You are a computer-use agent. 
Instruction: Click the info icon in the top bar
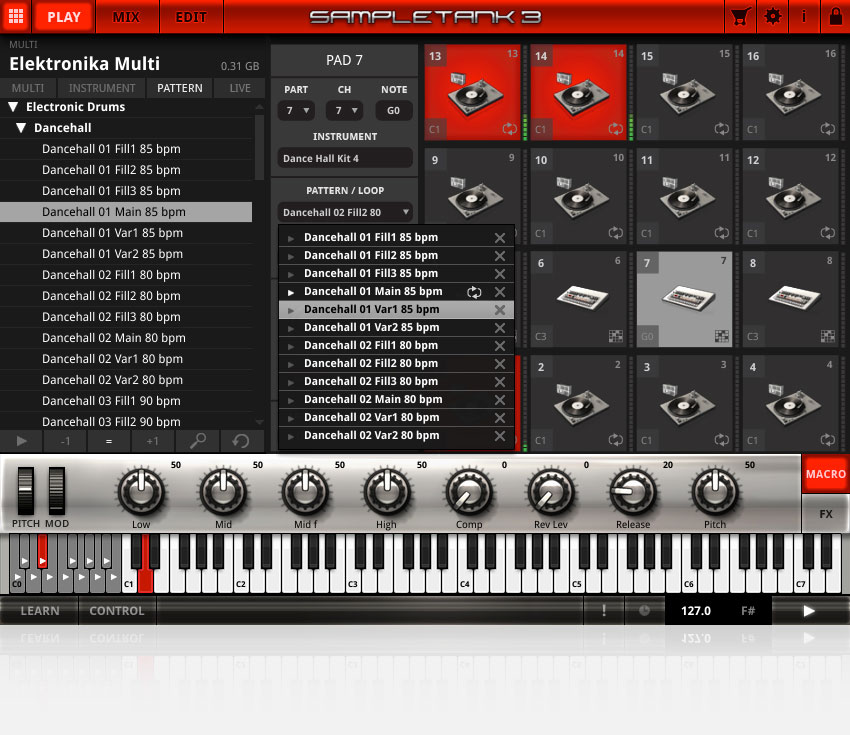[805, 16]
